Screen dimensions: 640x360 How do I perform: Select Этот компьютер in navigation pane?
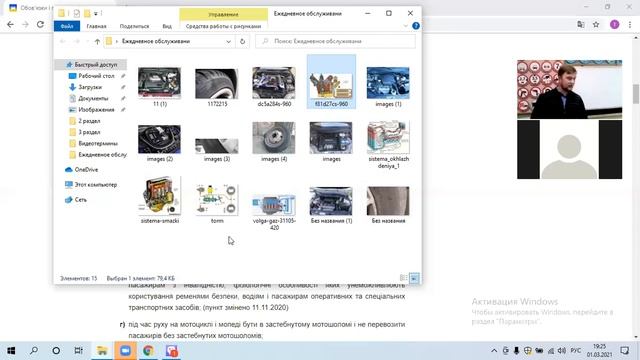pos(96,184)
